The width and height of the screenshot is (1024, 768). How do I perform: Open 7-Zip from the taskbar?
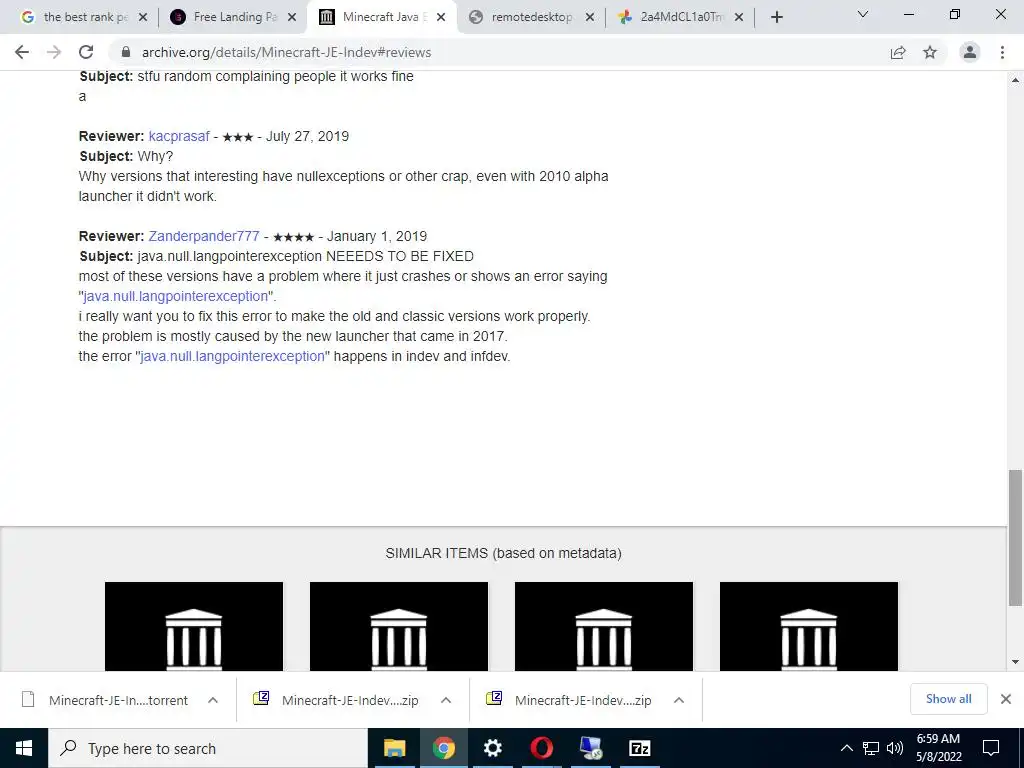[x=639, y=748]
